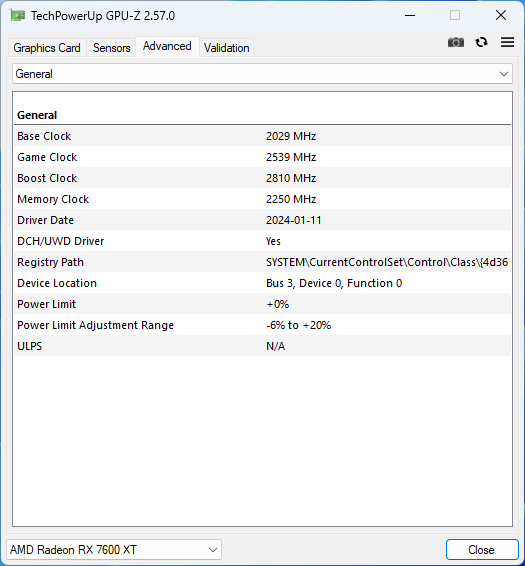The width and height of the screenshot is (525, 566).
Task: Click the SYSTEM\CurrentControlSet registry path value
Action: (387, 262)
